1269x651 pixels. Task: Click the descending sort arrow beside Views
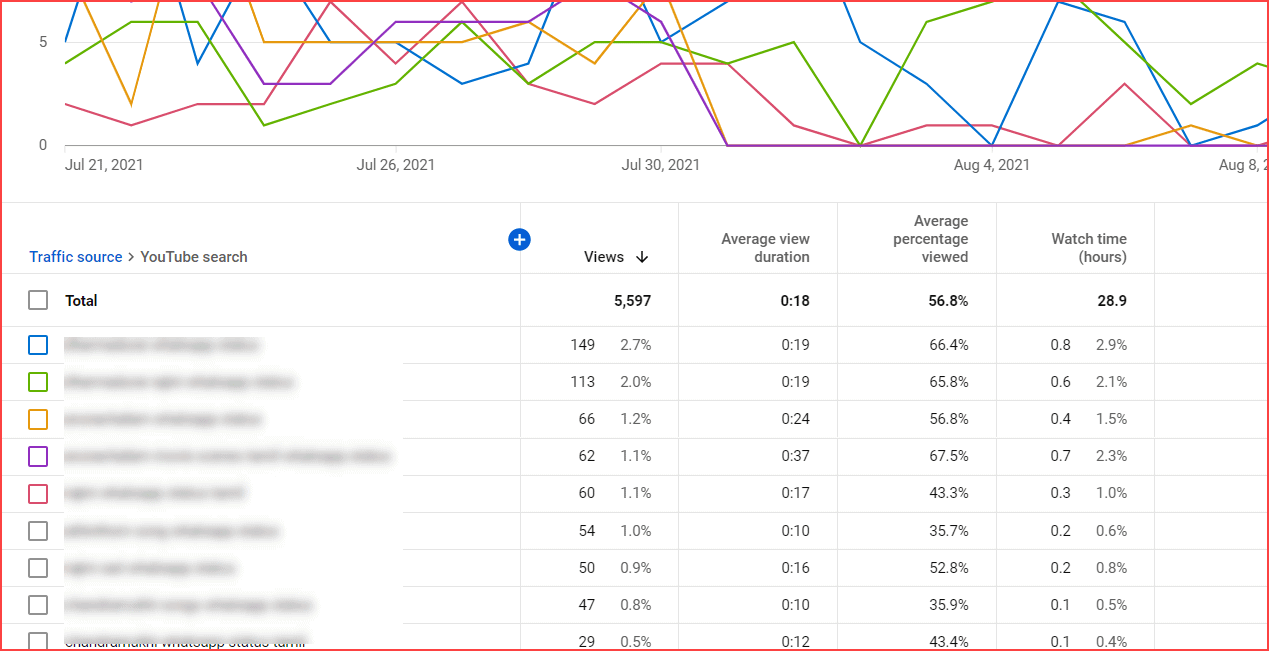[x=644, y=257]
